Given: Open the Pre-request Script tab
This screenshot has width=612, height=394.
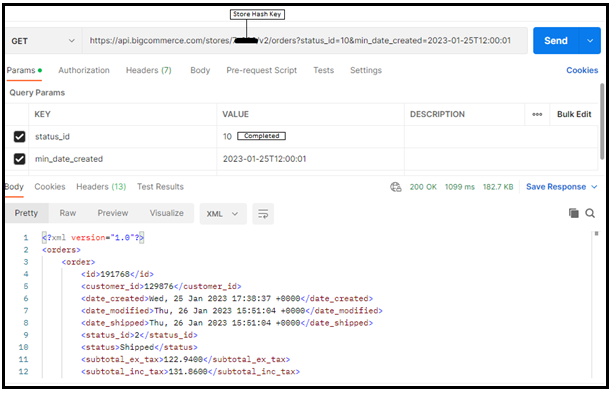Looking at the screenshot, I should pyautogui.click(x=262, y=70).
